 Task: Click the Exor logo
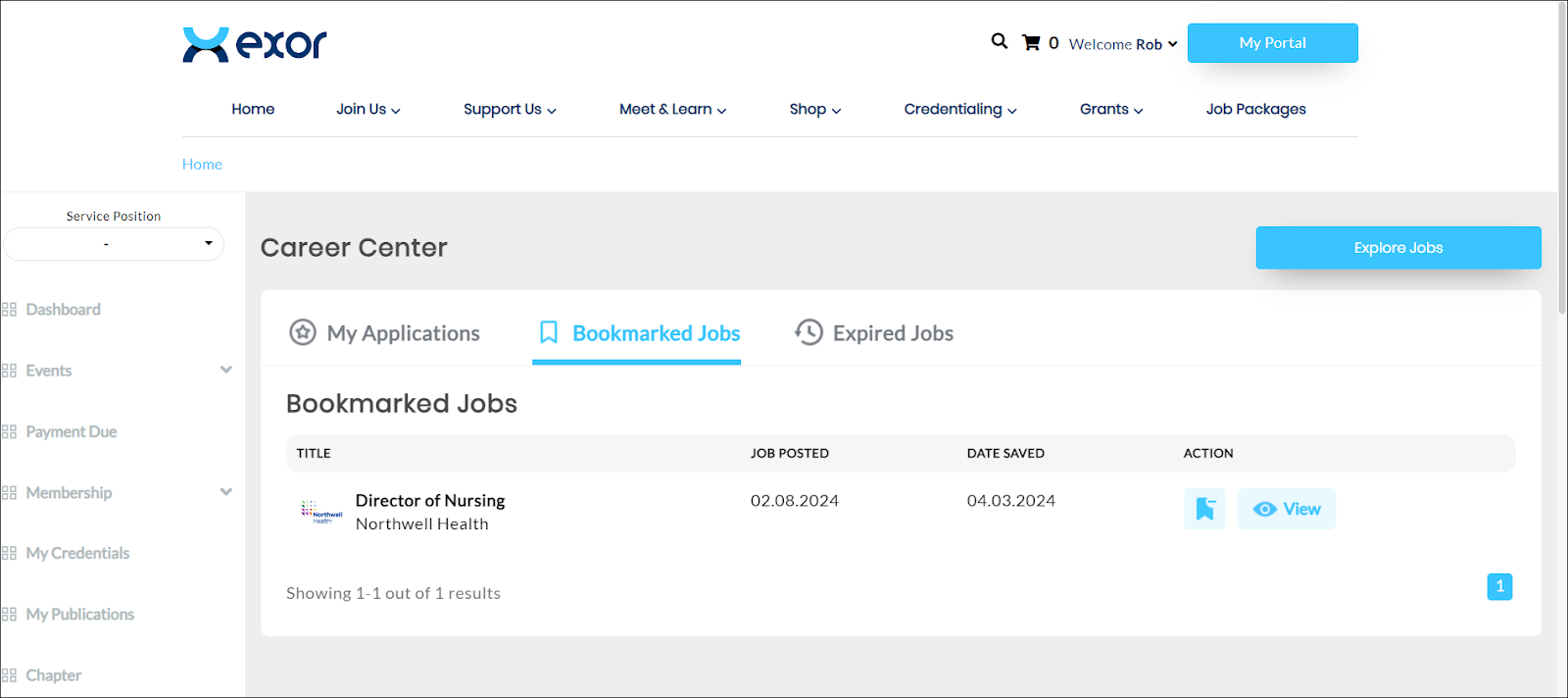255,44
